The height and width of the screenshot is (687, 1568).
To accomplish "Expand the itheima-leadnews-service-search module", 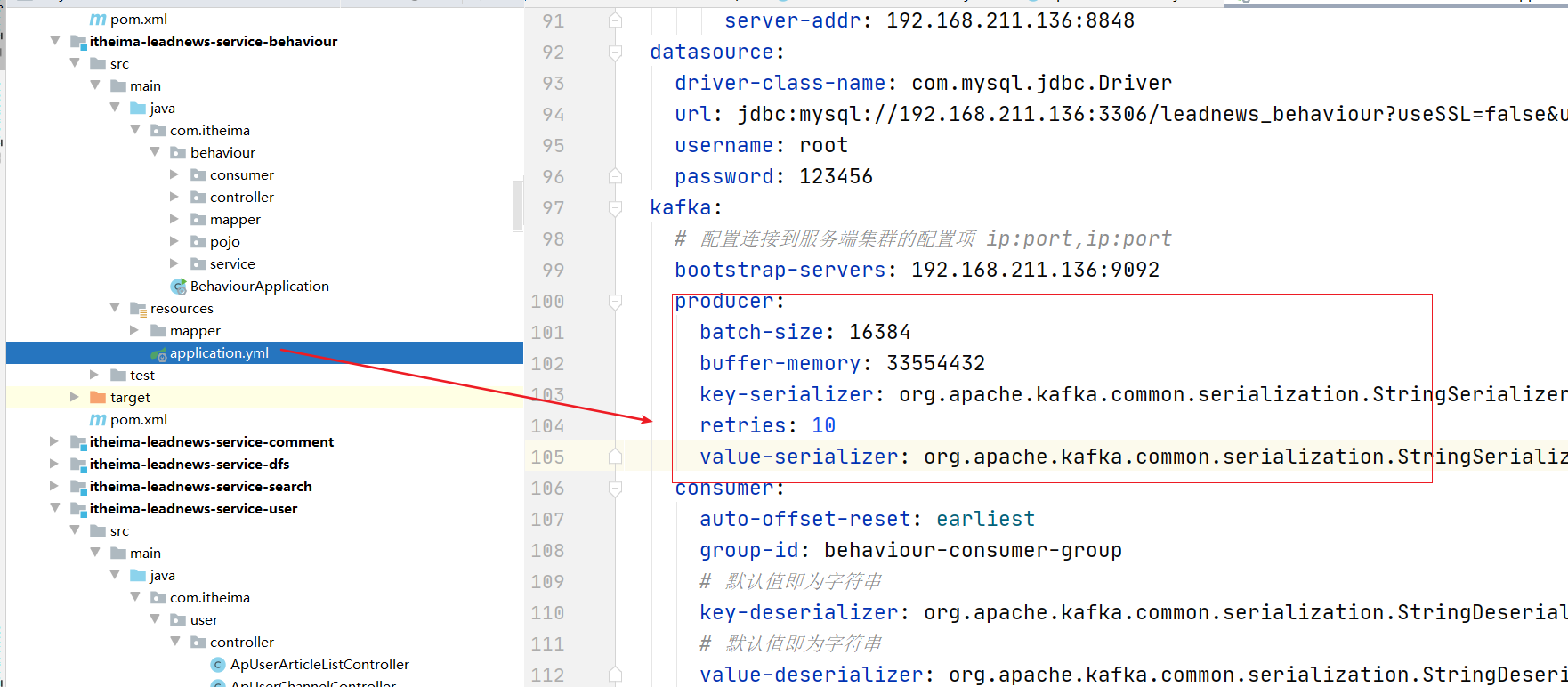I will coord(54,486).
